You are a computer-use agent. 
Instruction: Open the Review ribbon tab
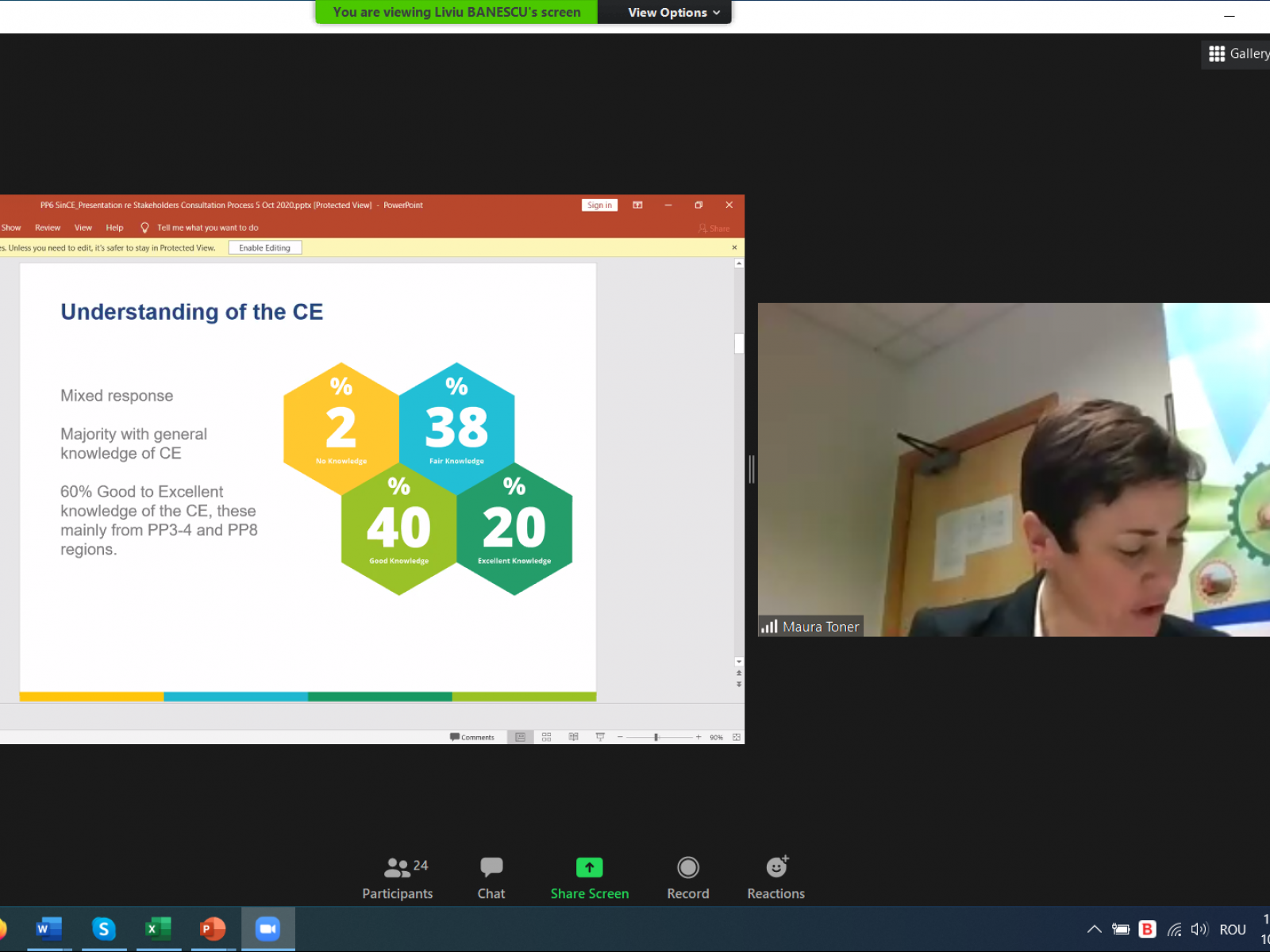(48, 228)
